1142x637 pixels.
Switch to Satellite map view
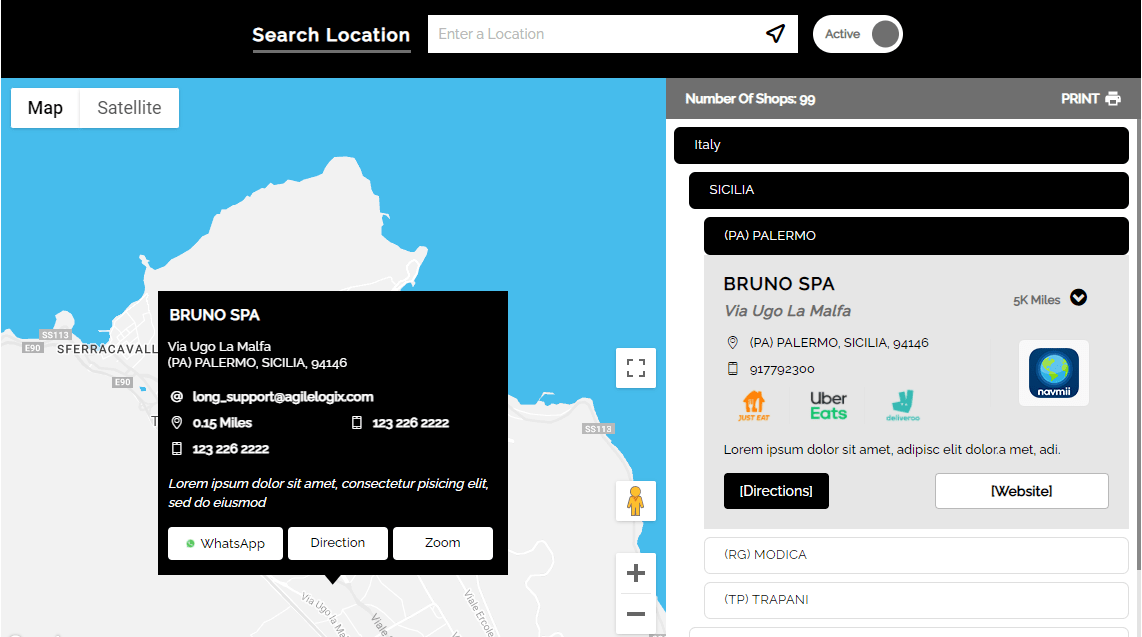point(129,108)
